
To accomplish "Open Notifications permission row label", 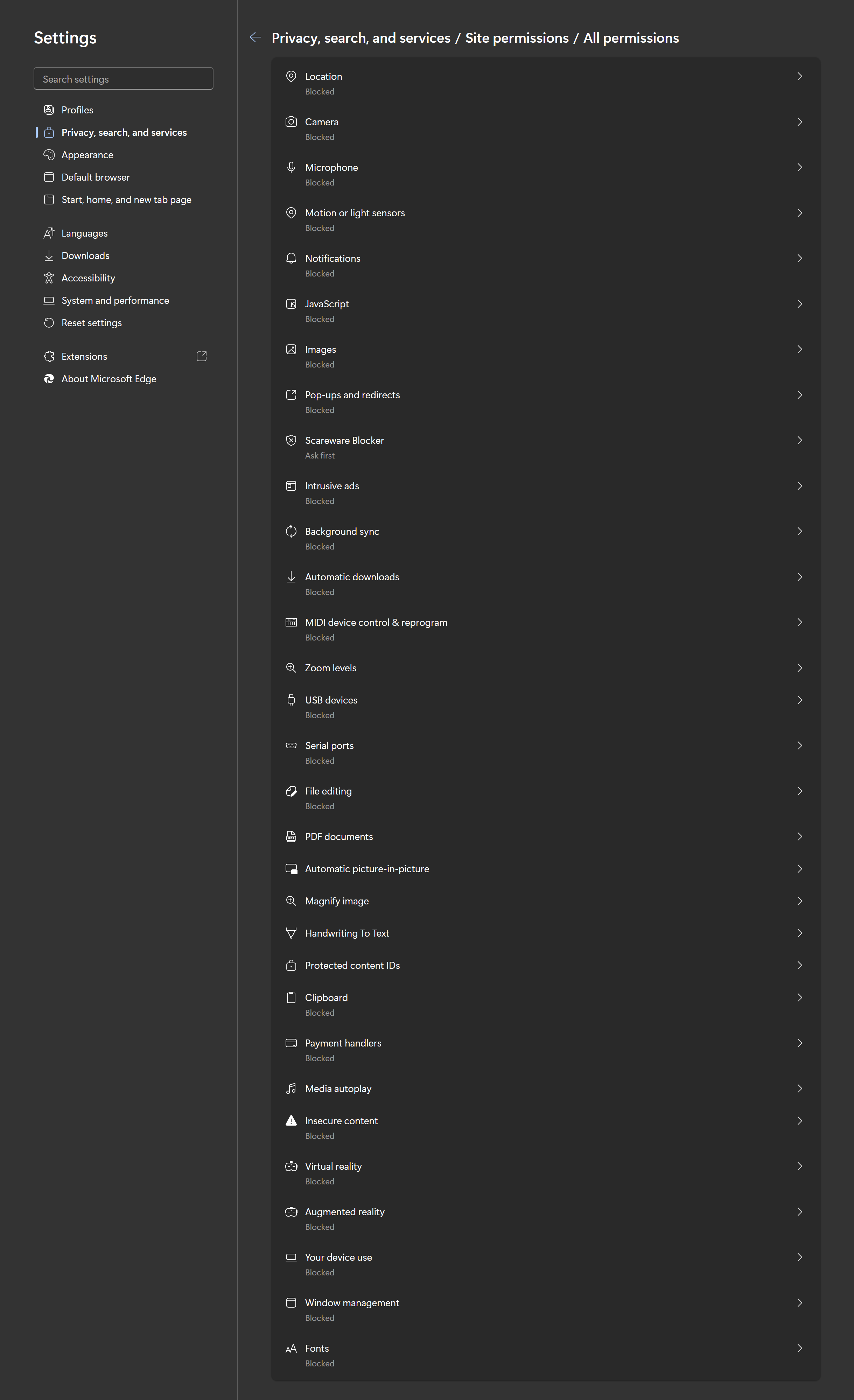I will click(332, 258).
